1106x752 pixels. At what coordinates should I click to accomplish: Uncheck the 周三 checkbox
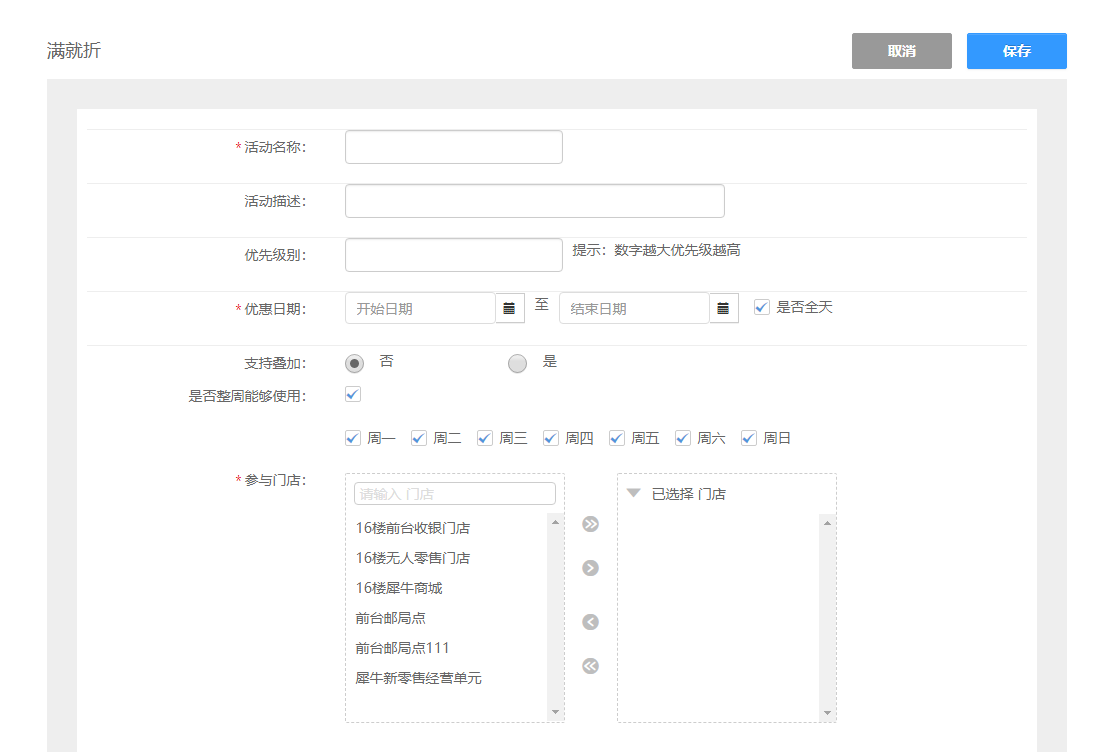[485, 438]
